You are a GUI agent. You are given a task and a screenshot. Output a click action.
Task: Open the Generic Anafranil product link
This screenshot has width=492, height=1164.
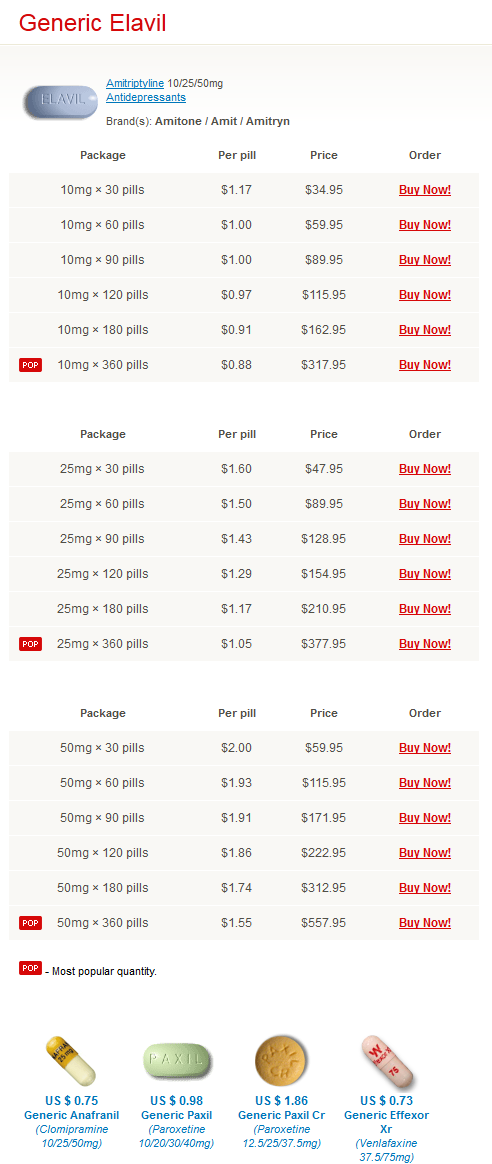point(71,1115)
